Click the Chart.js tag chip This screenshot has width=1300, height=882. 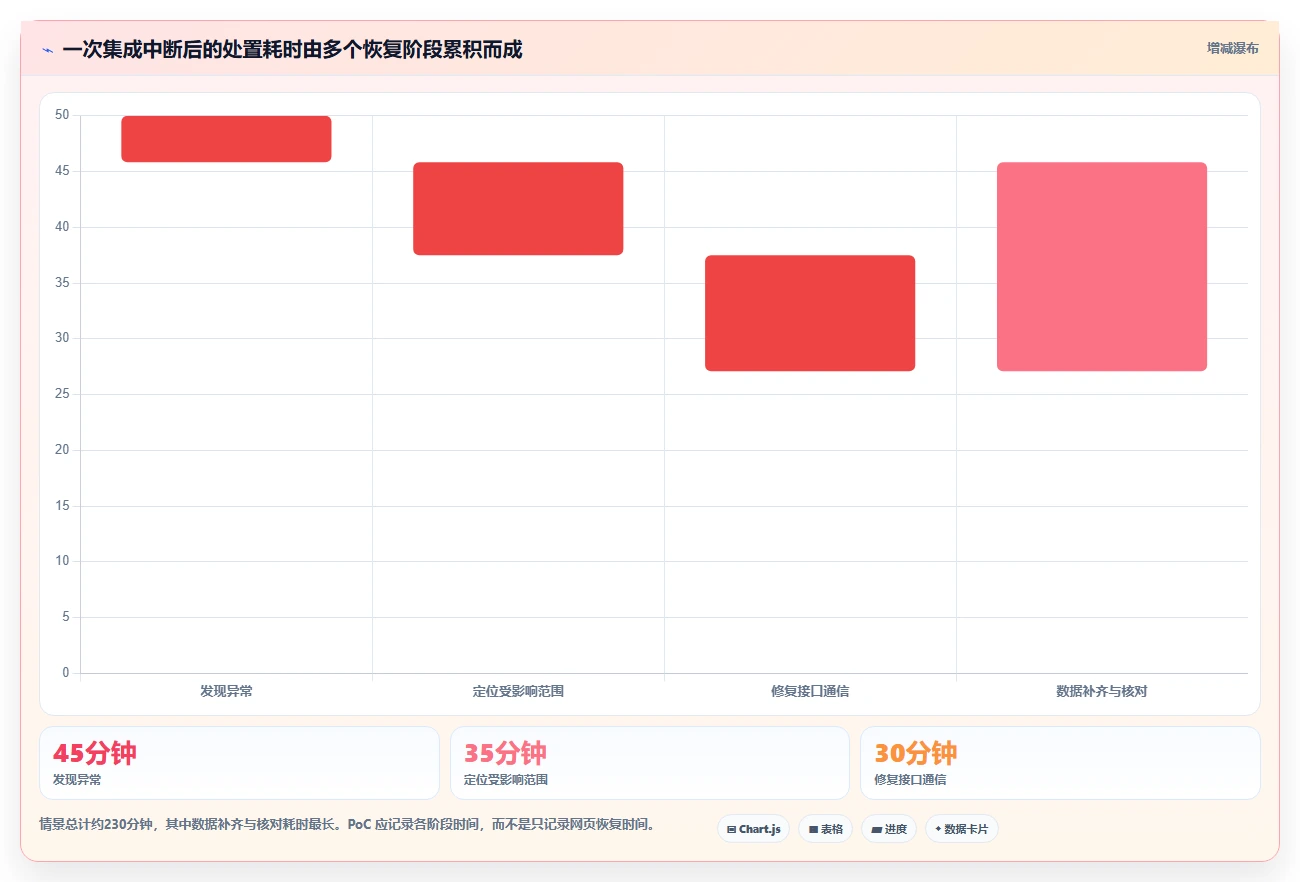coord(753,829)
